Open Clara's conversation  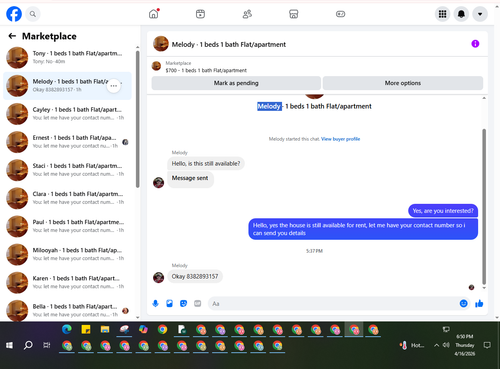(67, 198)
